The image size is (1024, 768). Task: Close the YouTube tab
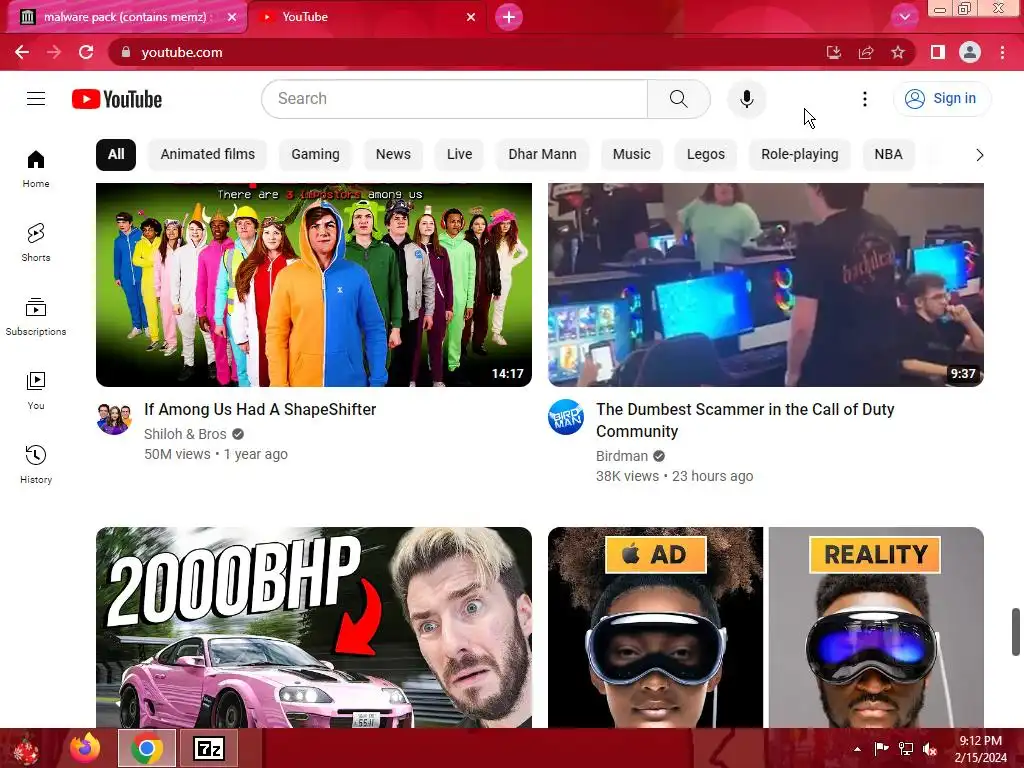471,17
